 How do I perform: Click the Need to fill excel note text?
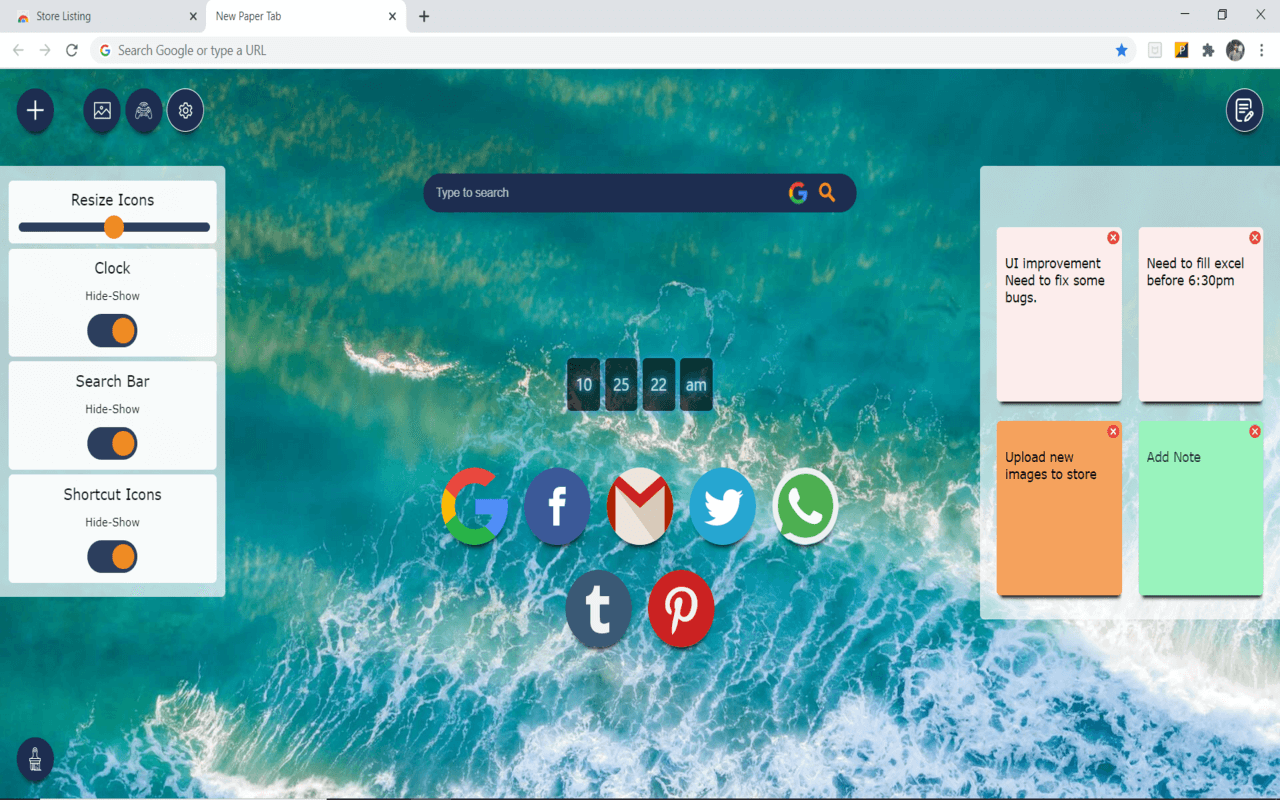point(1195,272)
